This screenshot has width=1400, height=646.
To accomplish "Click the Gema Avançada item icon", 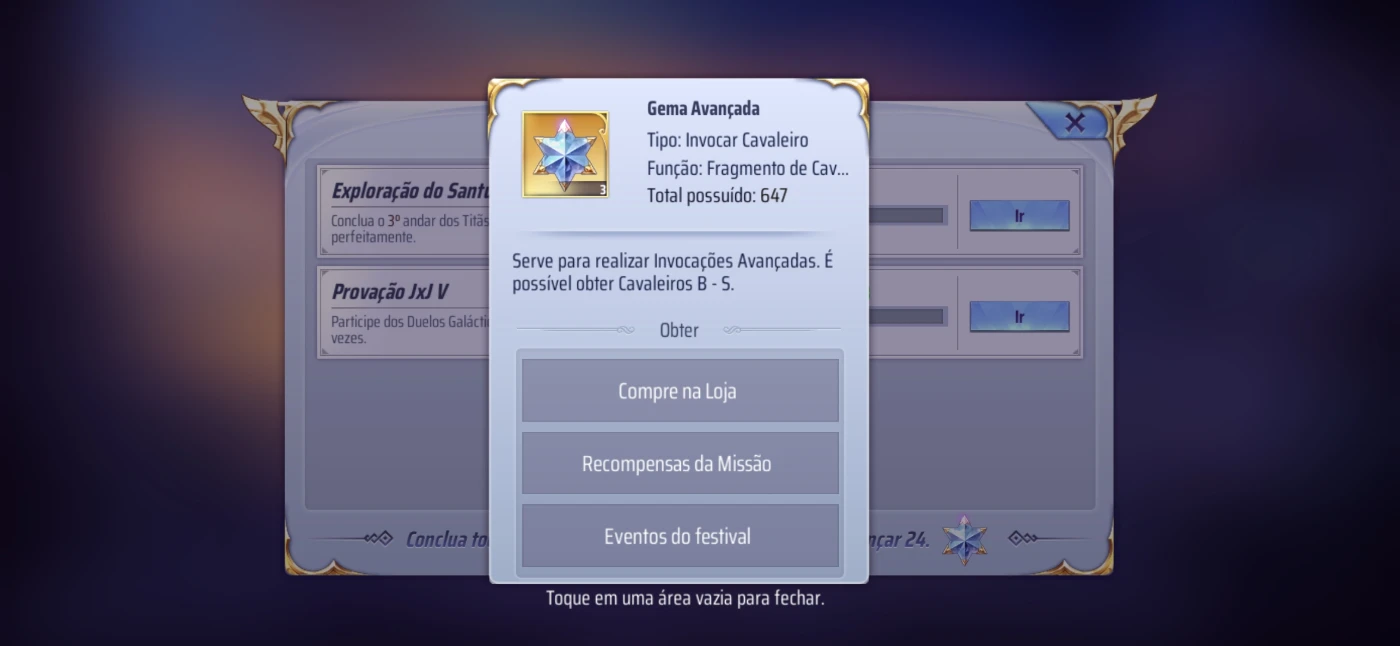I will click(565, 154).
